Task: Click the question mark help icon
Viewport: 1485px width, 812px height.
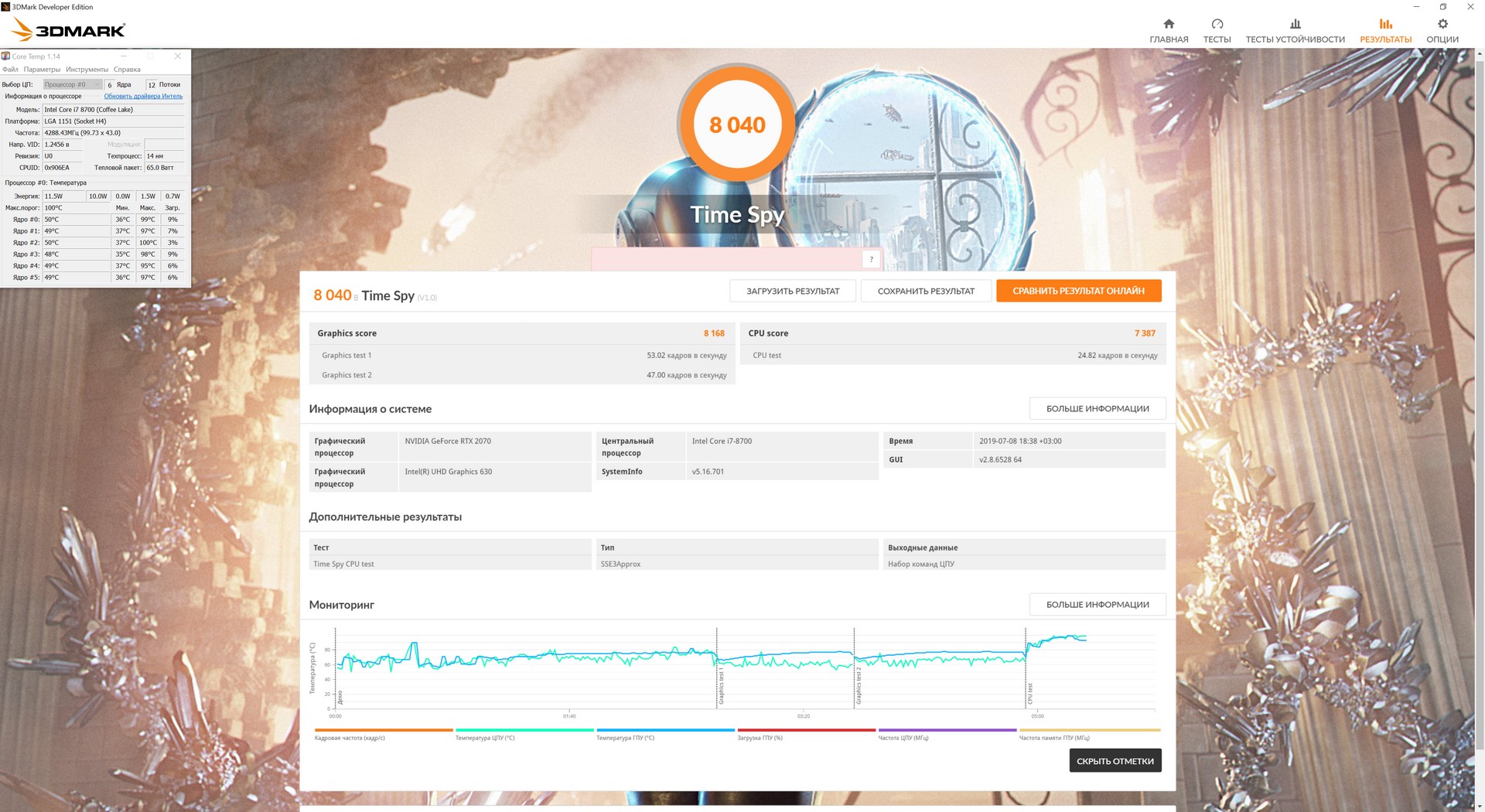Action: (871, 259)
